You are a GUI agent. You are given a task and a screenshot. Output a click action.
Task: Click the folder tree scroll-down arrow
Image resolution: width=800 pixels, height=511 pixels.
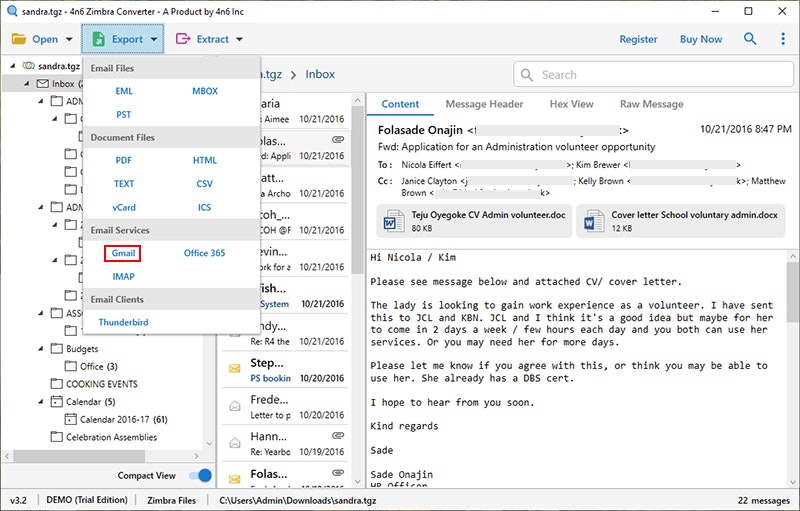[209, 444]
